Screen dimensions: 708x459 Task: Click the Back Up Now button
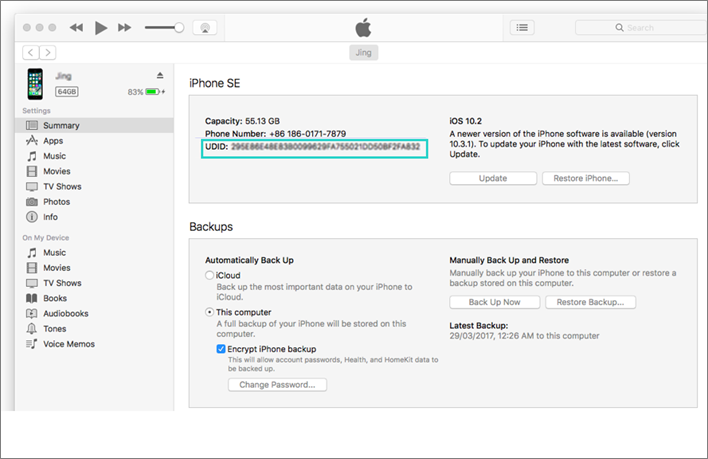pos(494,302)
